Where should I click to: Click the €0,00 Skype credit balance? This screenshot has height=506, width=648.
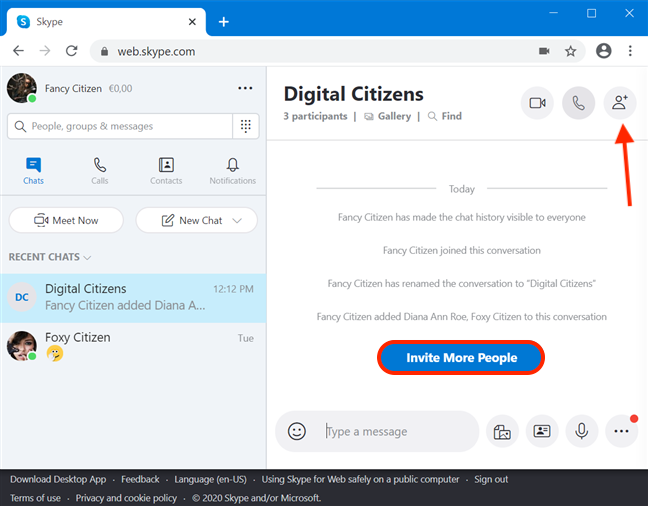pos(120,88)
